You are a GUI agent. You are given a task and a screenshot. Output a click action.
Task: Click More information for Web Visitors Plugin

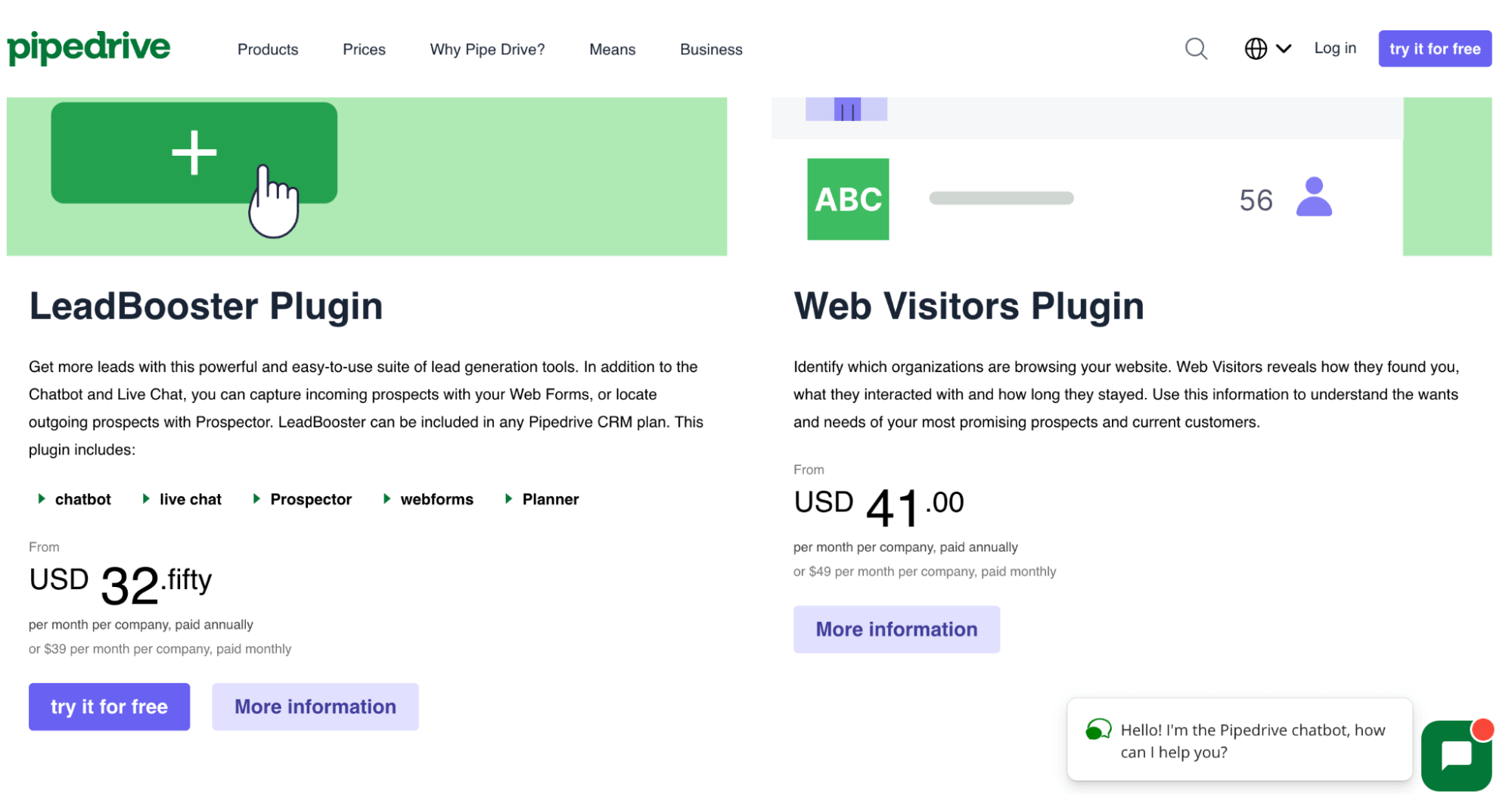tap(896, 629)
